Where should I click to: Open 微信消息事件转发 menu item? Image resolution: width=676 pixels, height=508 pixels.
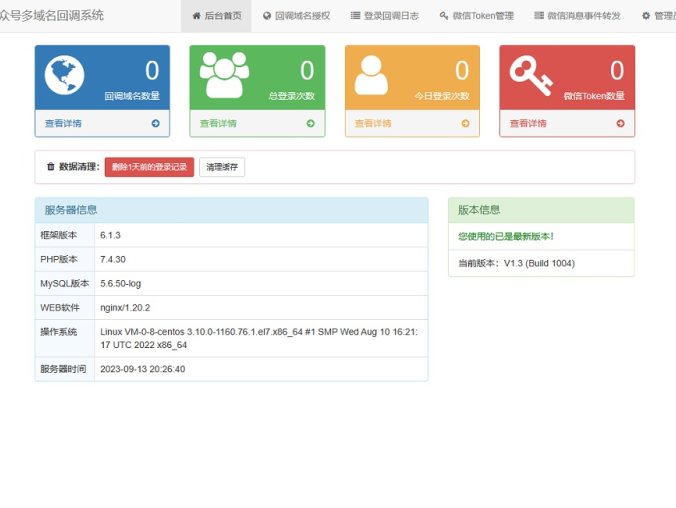click(x=577, y=16)
